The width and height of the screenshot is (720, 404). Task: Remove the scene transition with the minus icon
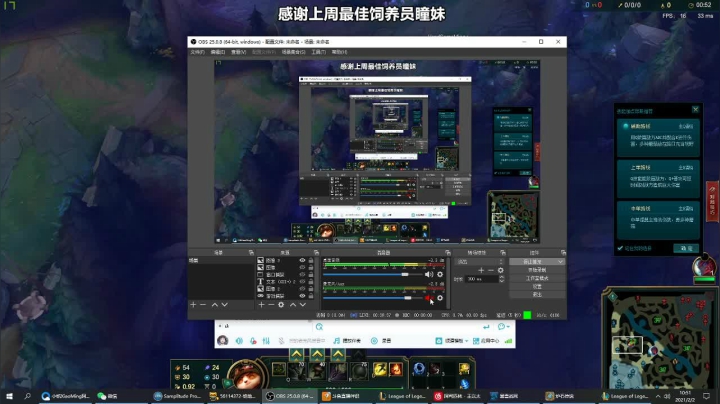coord(490,270)
